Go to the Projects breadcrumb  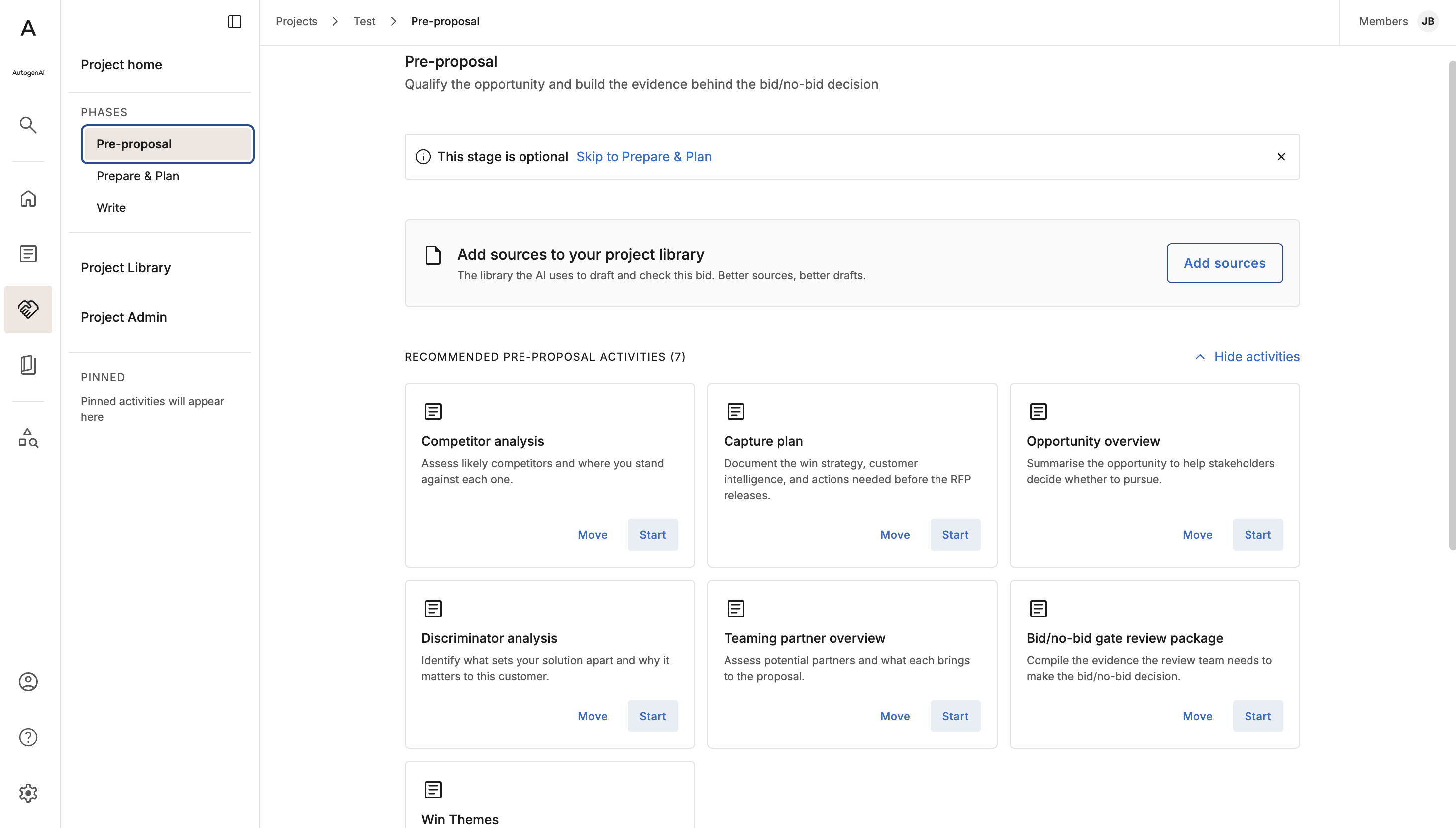coord(296,21)
